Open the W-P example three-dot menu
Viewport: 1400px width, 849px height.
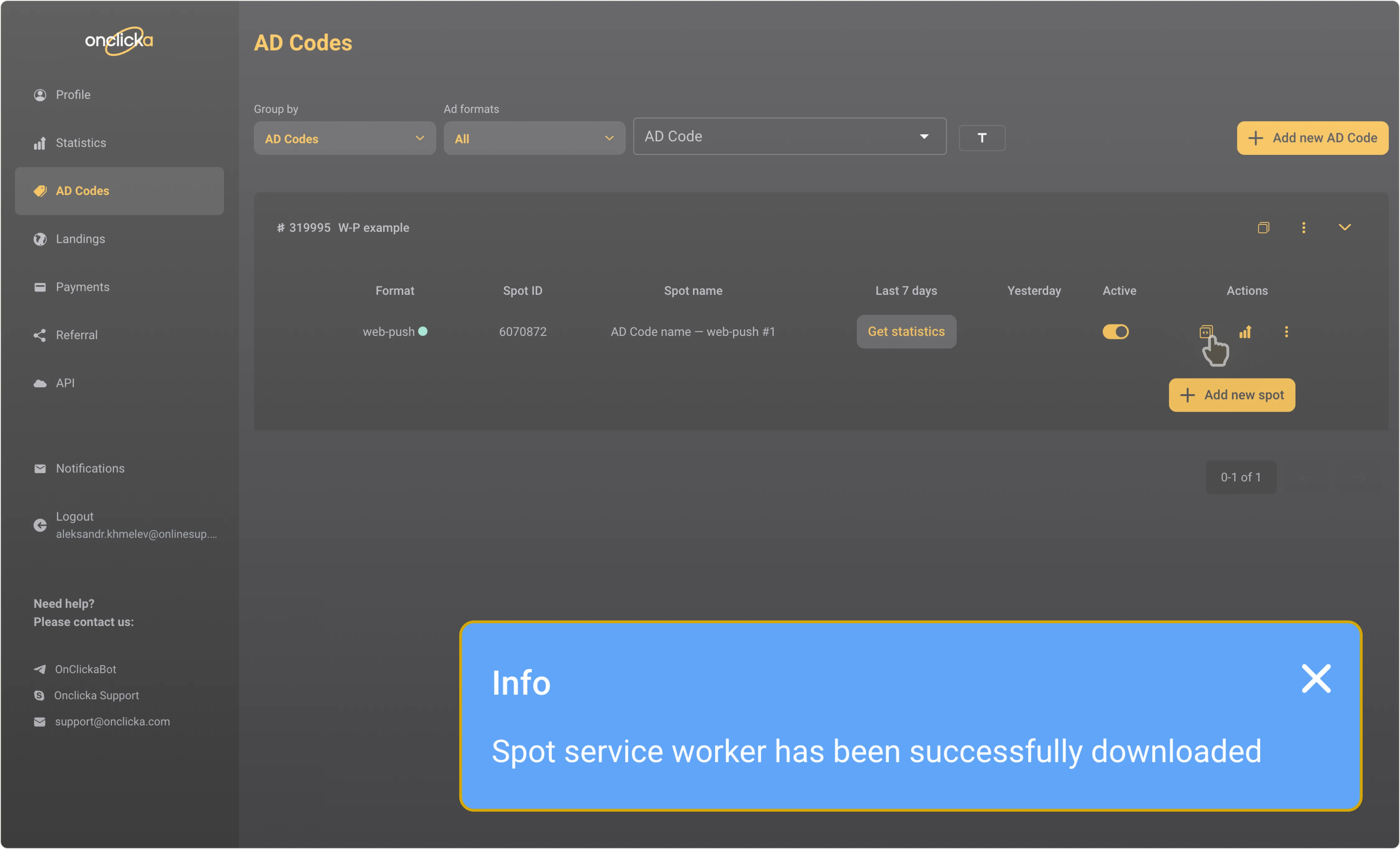tap(1304, 228)
